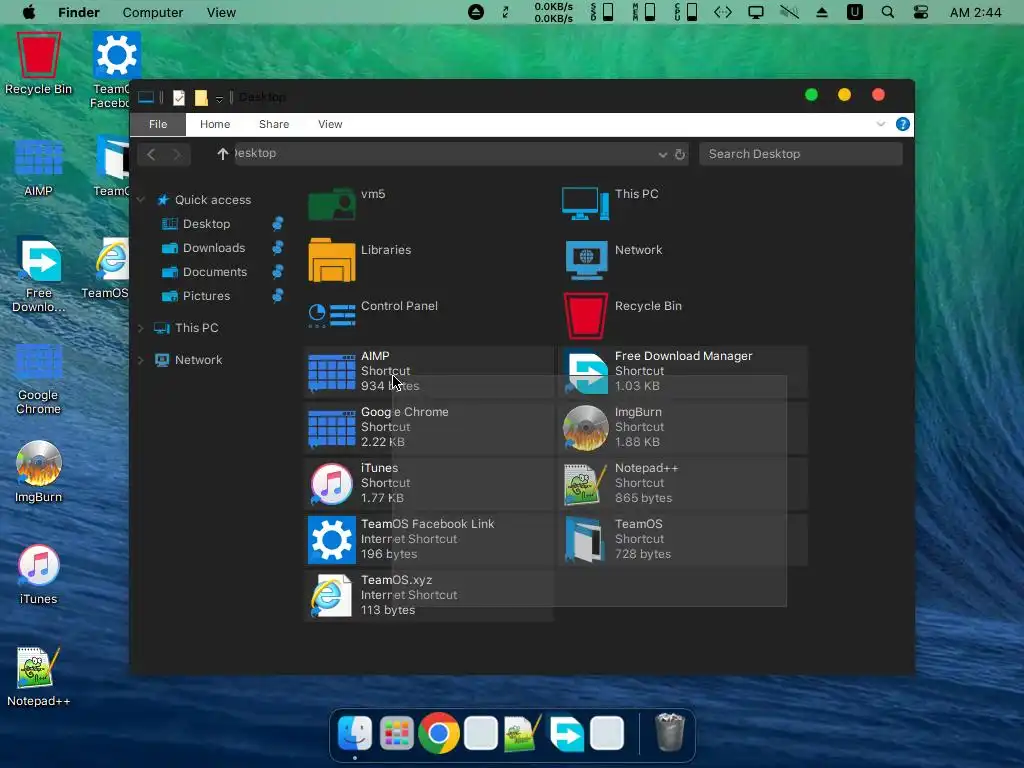
Task: Select Downloads under Quick access
Action: pos(214,248)
